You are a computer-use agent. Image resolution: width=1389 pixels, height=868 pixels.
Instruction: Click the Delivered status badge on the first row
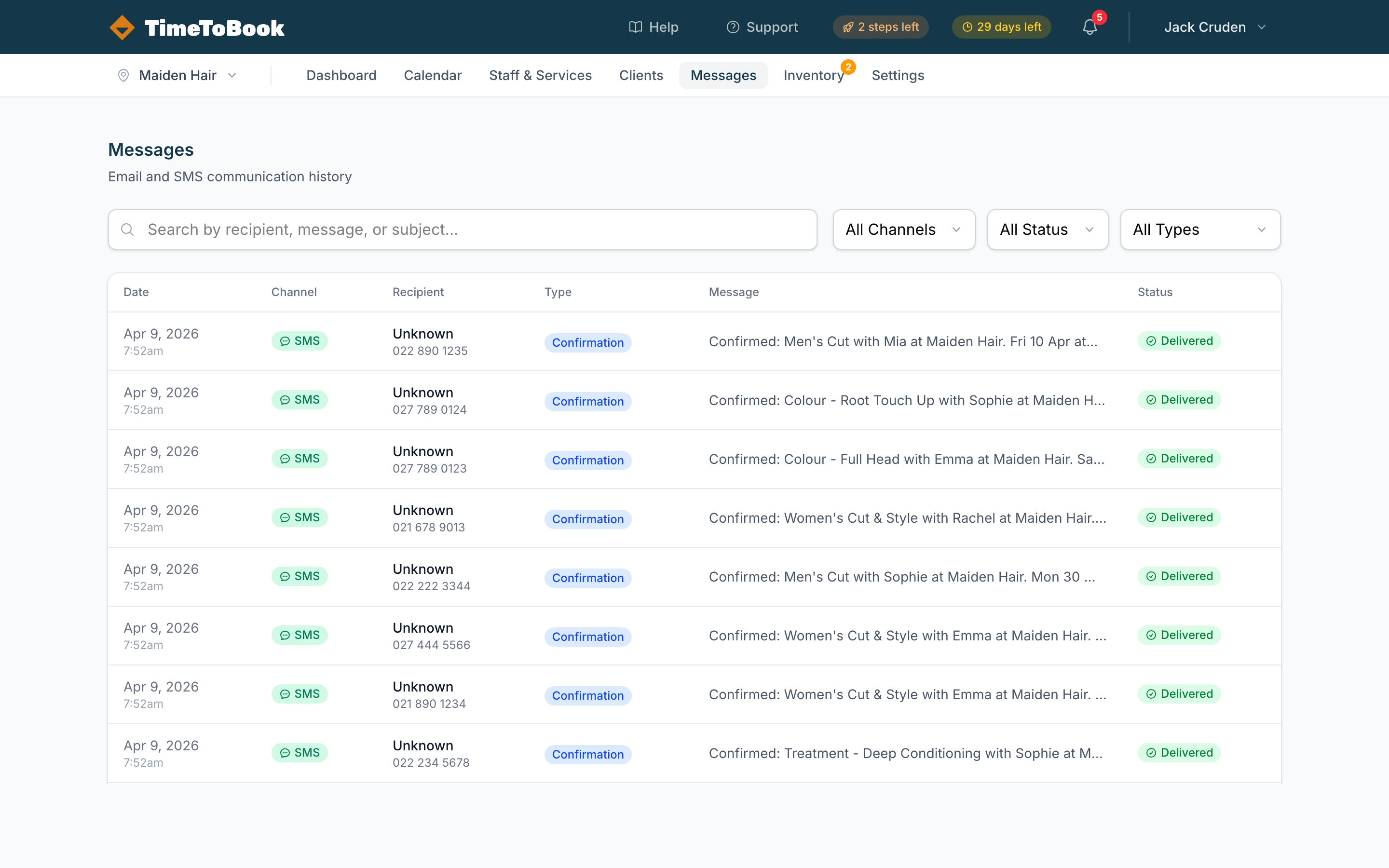pos(1179,340)
